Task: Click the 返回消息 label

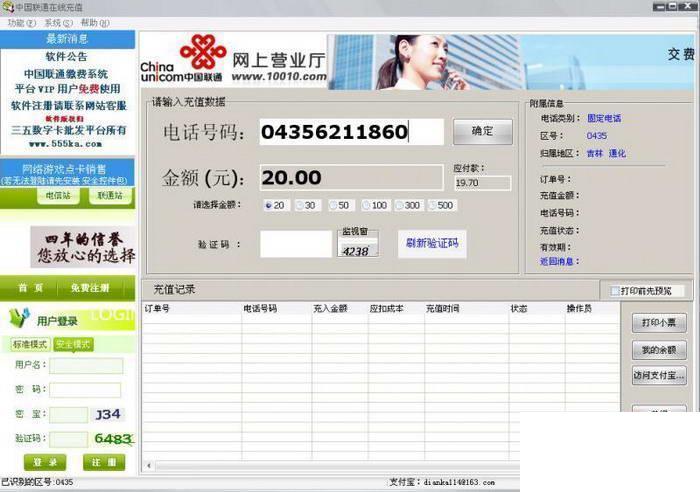Action: [x=559, y=262]
